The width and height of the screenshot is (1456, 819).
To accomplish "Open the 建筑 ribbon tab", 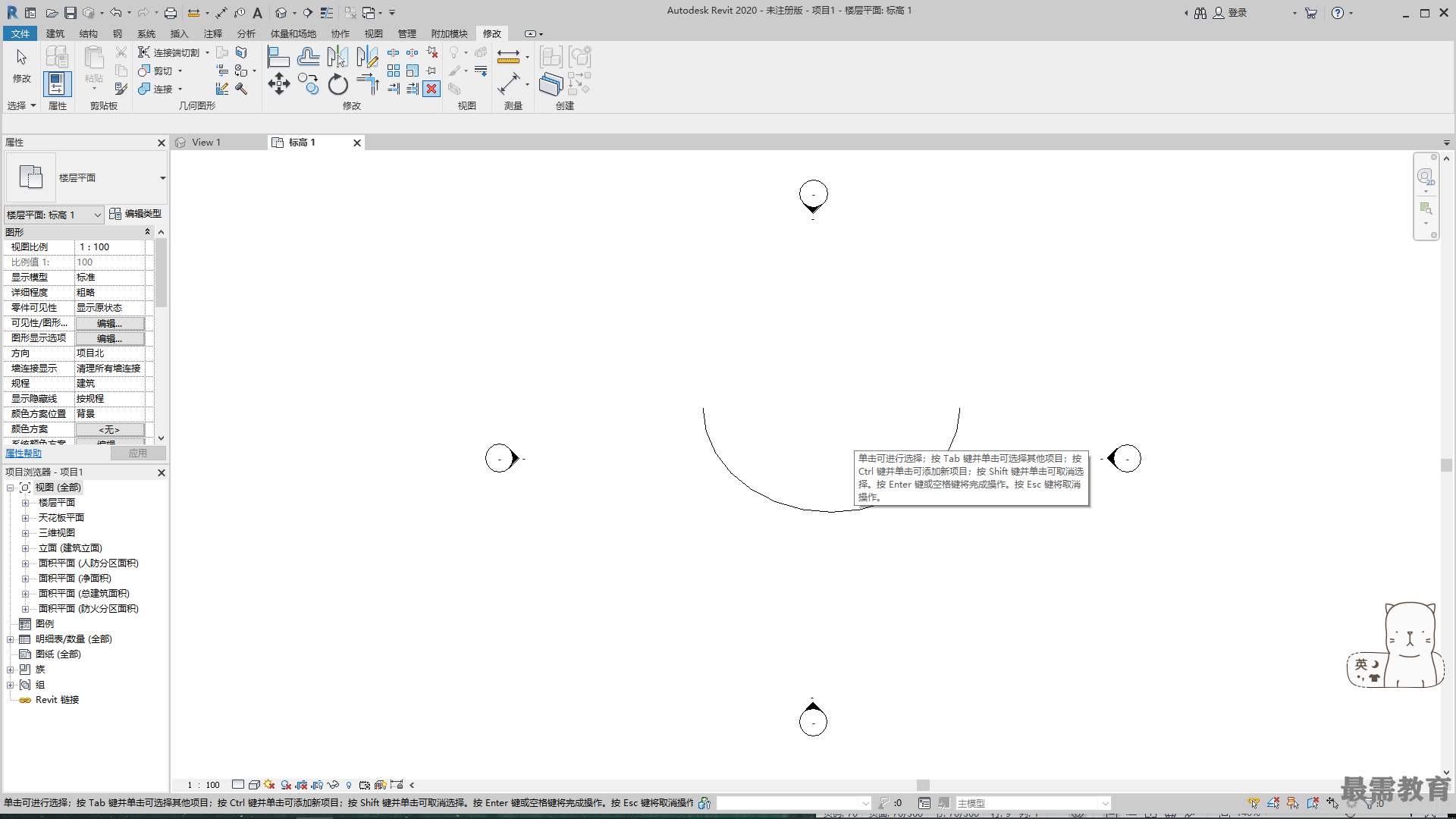I will tap(55, 33).
